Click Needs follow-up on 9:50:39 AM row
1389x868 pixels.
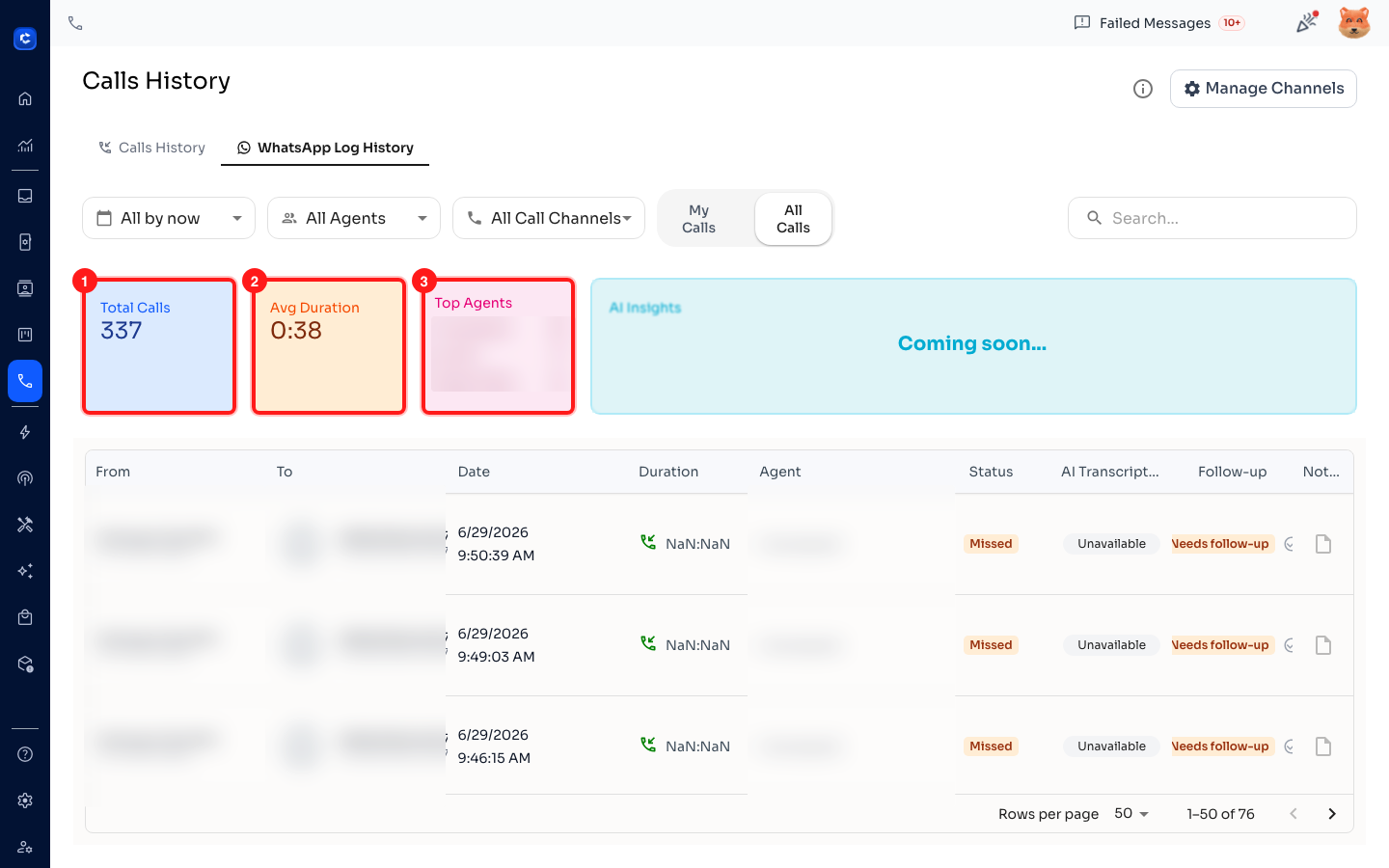click(1222, 544)
